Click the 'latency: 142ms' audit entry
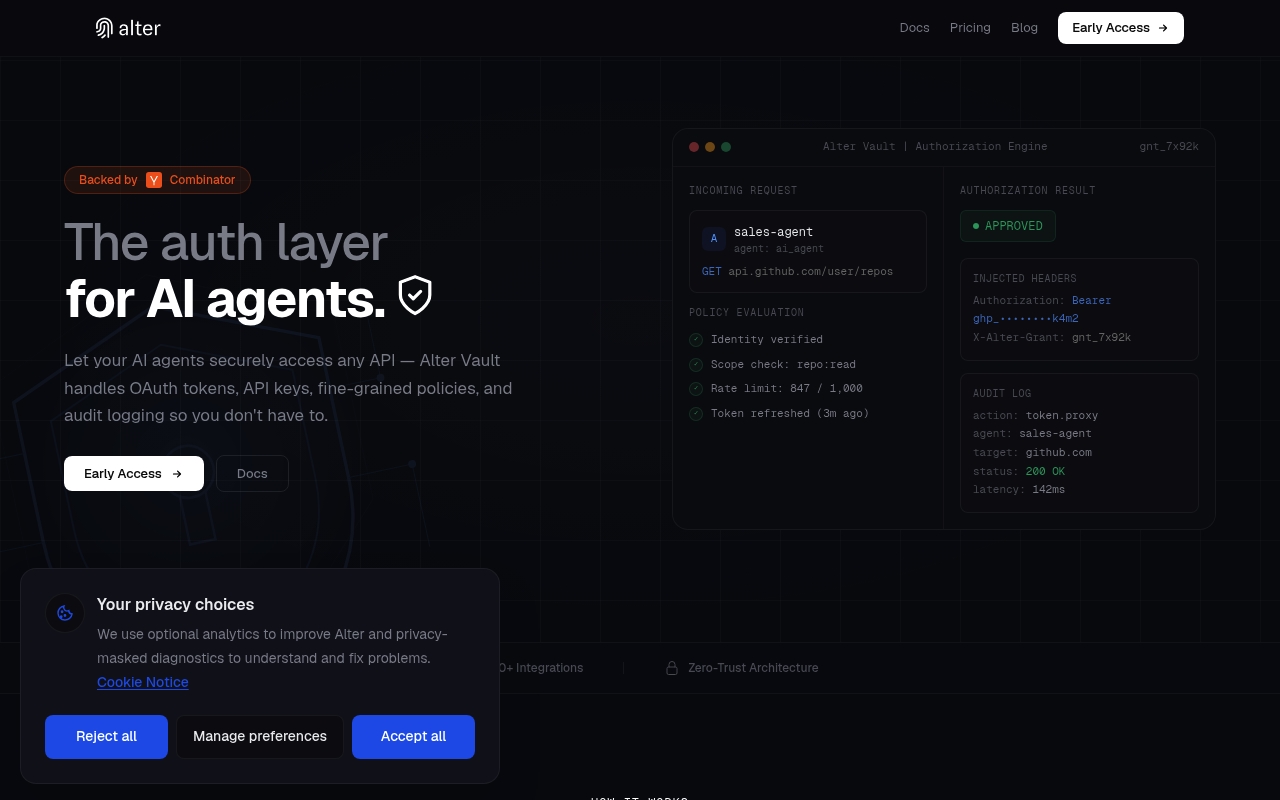This screenshot has height=800, width=1280. [x=1019, y=490]
